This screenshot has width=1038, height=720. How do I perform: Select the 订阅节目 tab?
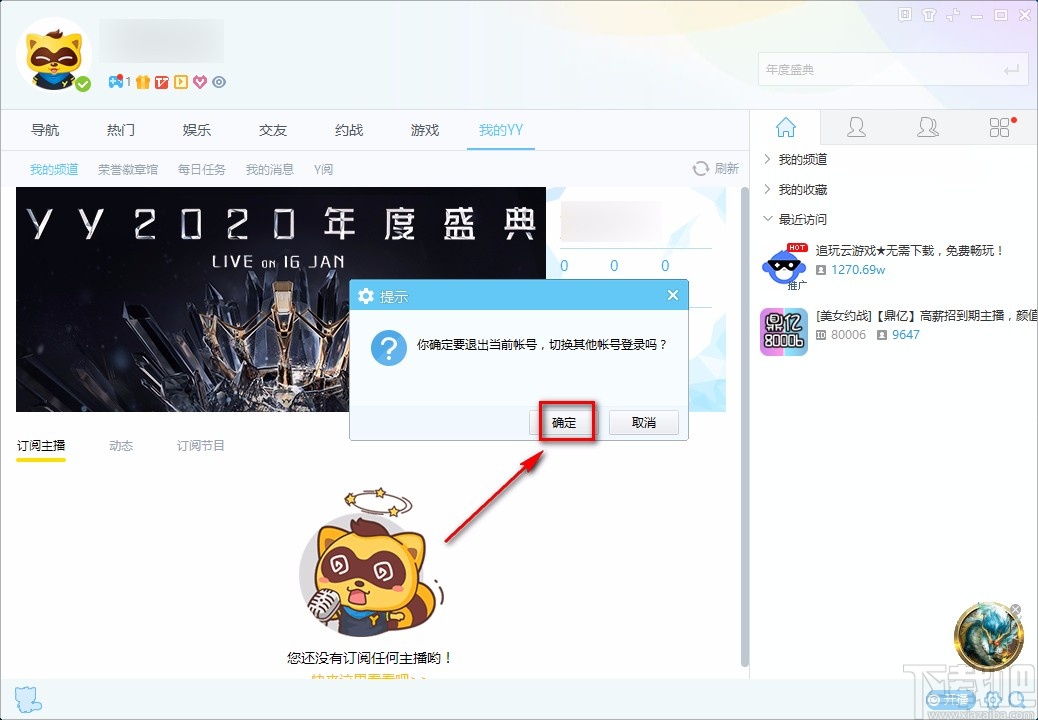tap(201, 445)
